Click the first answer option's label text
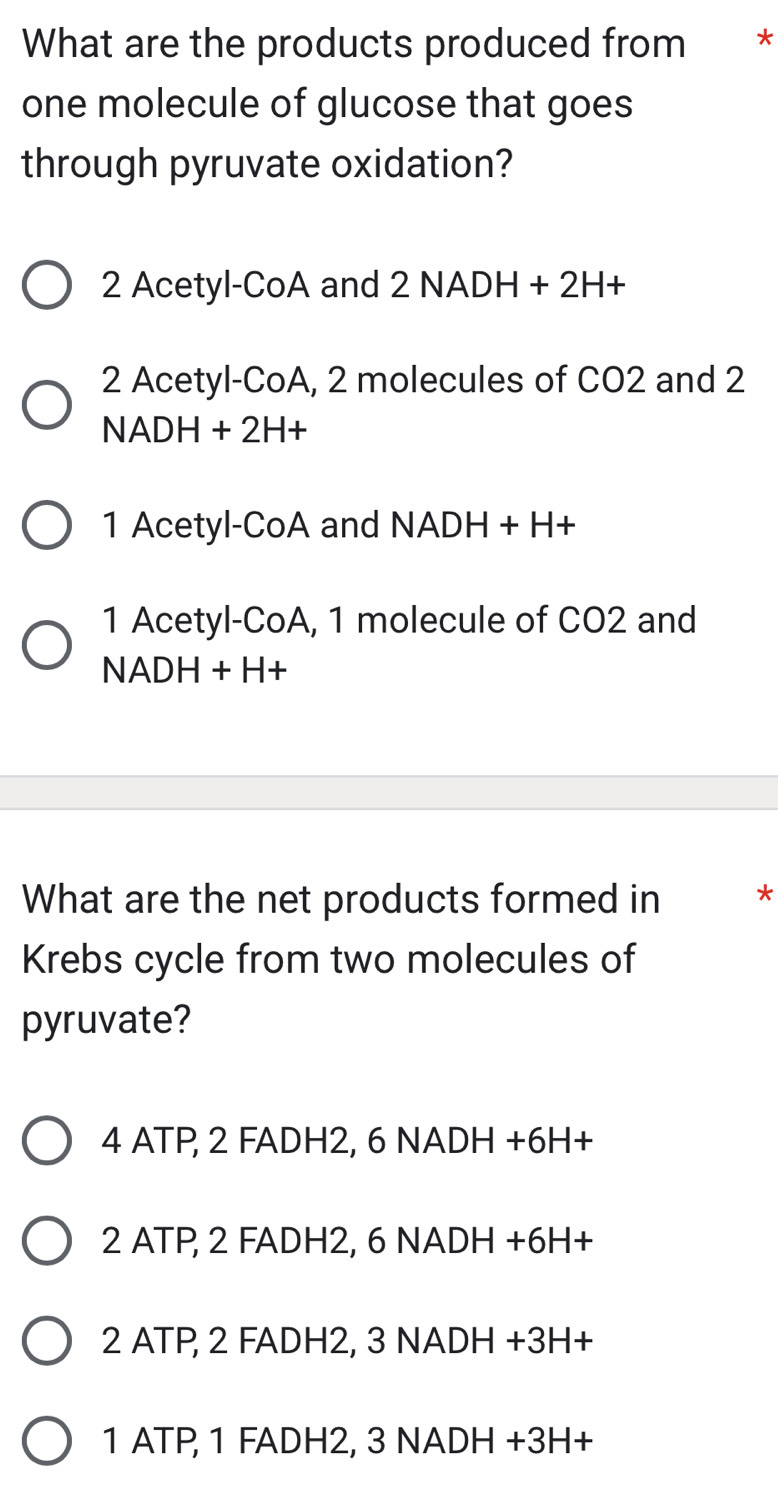 364,286
